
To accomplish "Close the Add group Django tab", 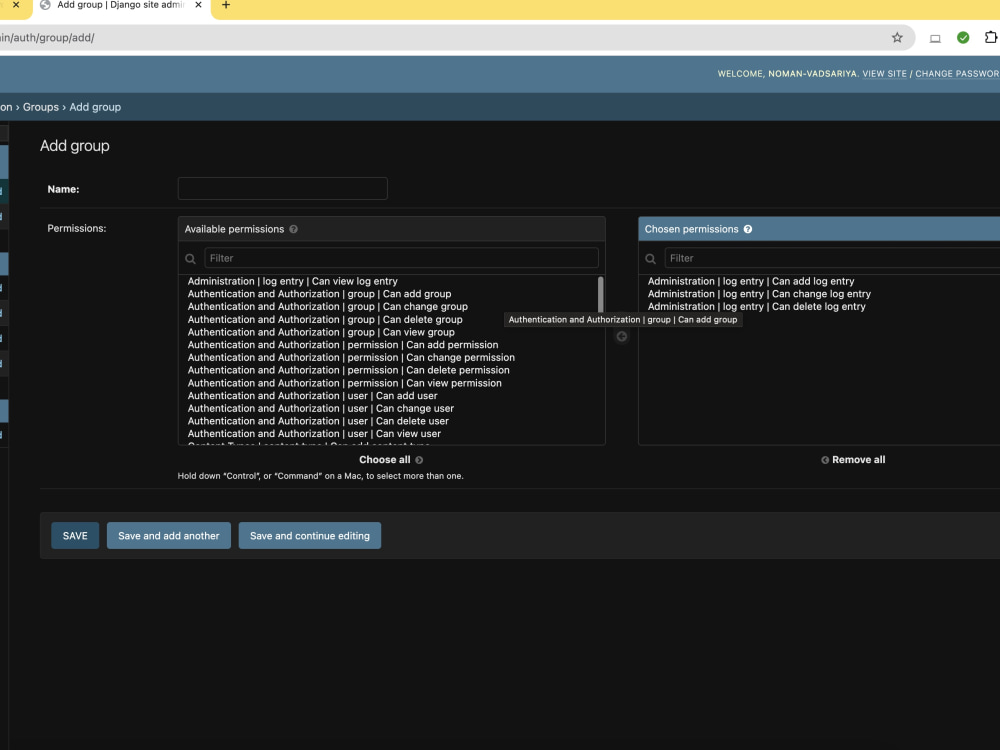I will click(x=198, y=5).
